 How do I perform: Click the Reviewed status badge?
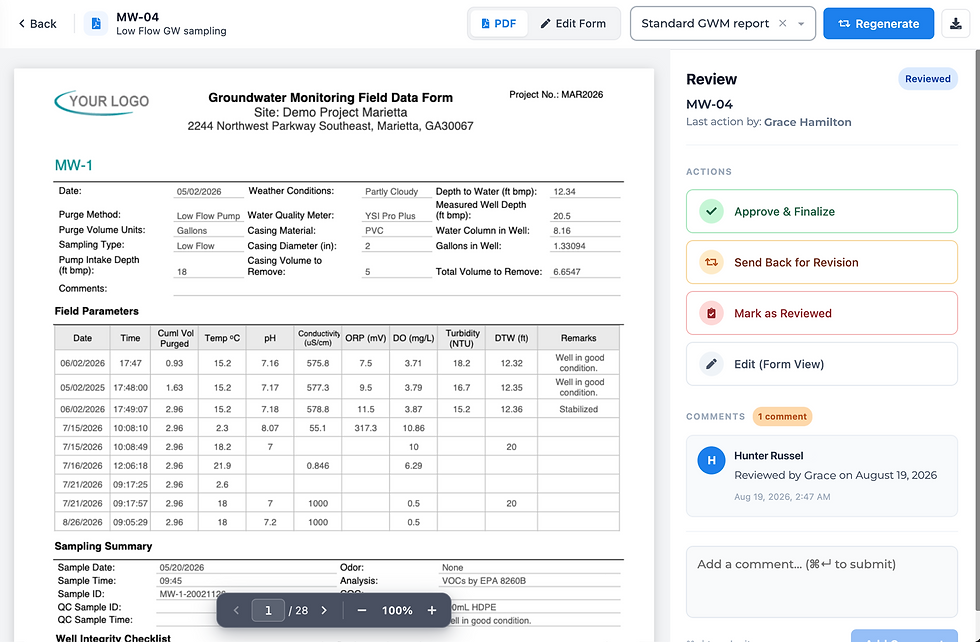pyautogui.click(x=928, y=79)
